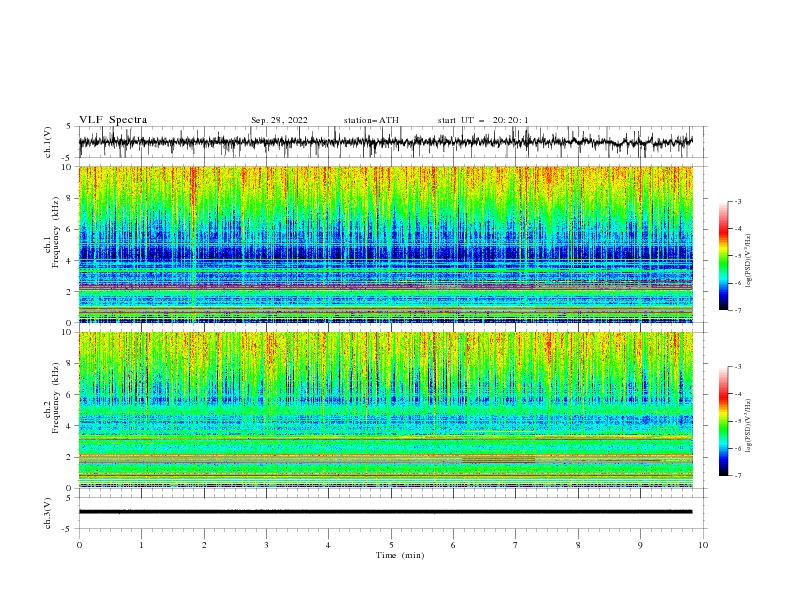Viewport: 792px width, 612px height.
Task: Click the '-3' label on upper colorbar
Action: 737,201
